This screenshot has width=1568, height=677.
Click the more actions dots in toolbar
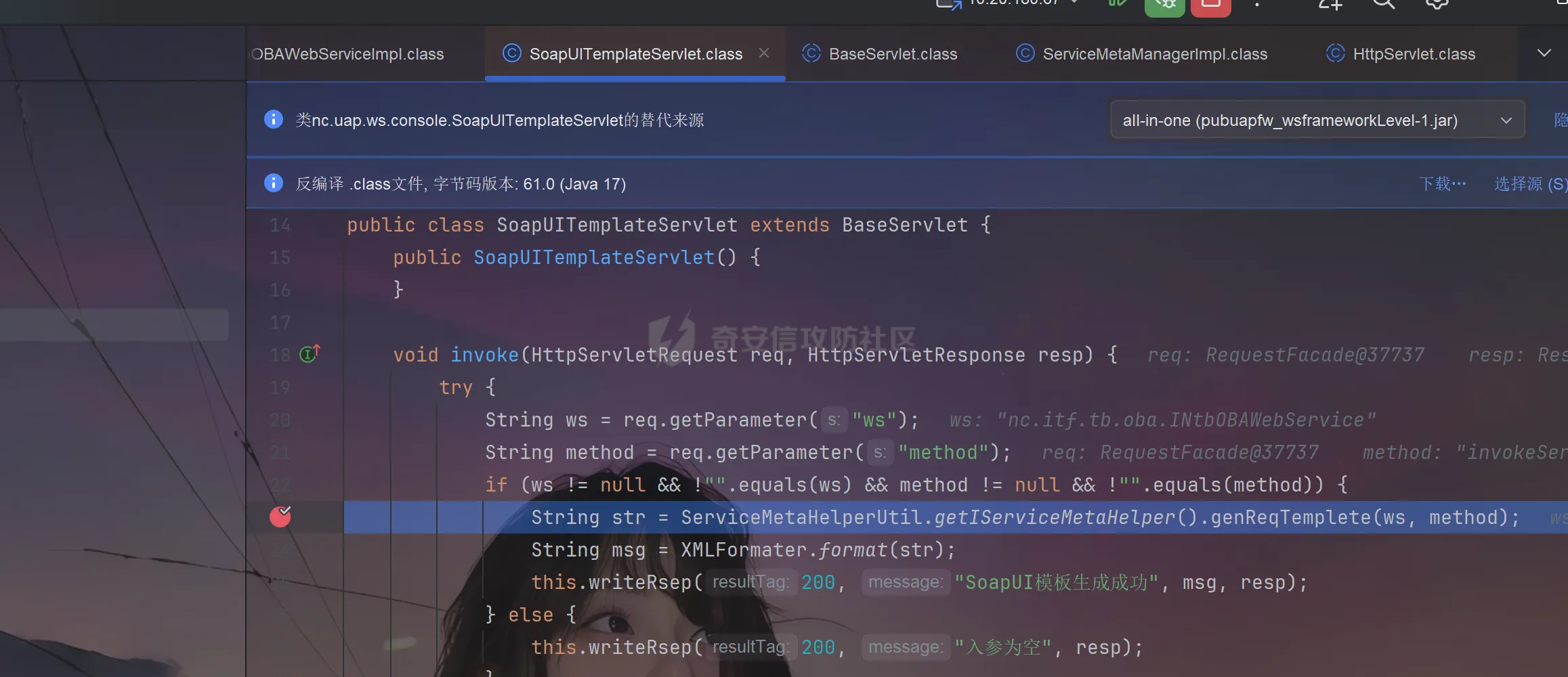[x=1257, y=4]
